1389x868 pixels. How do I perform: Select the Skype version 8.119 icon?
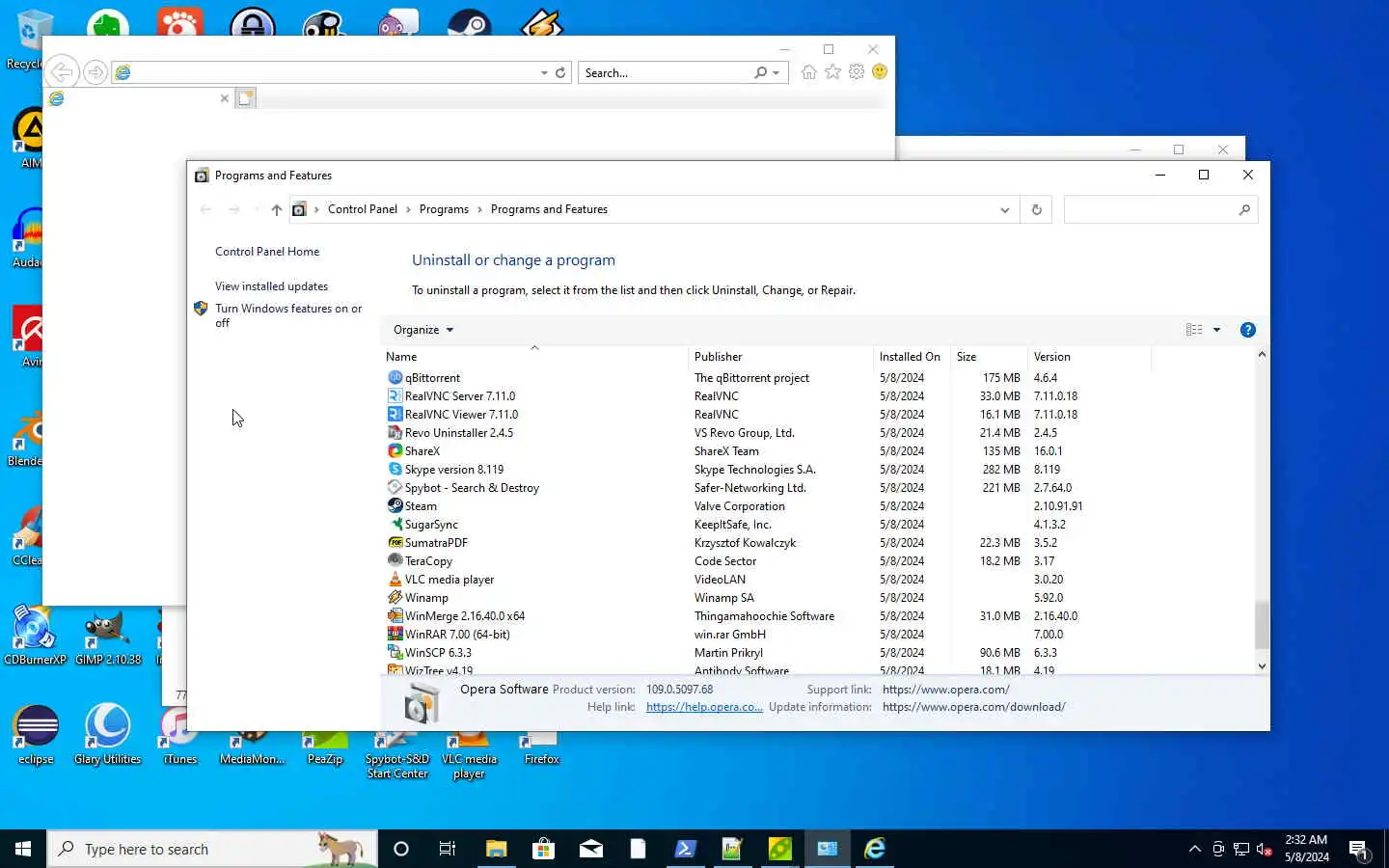[x=395, y=470]
